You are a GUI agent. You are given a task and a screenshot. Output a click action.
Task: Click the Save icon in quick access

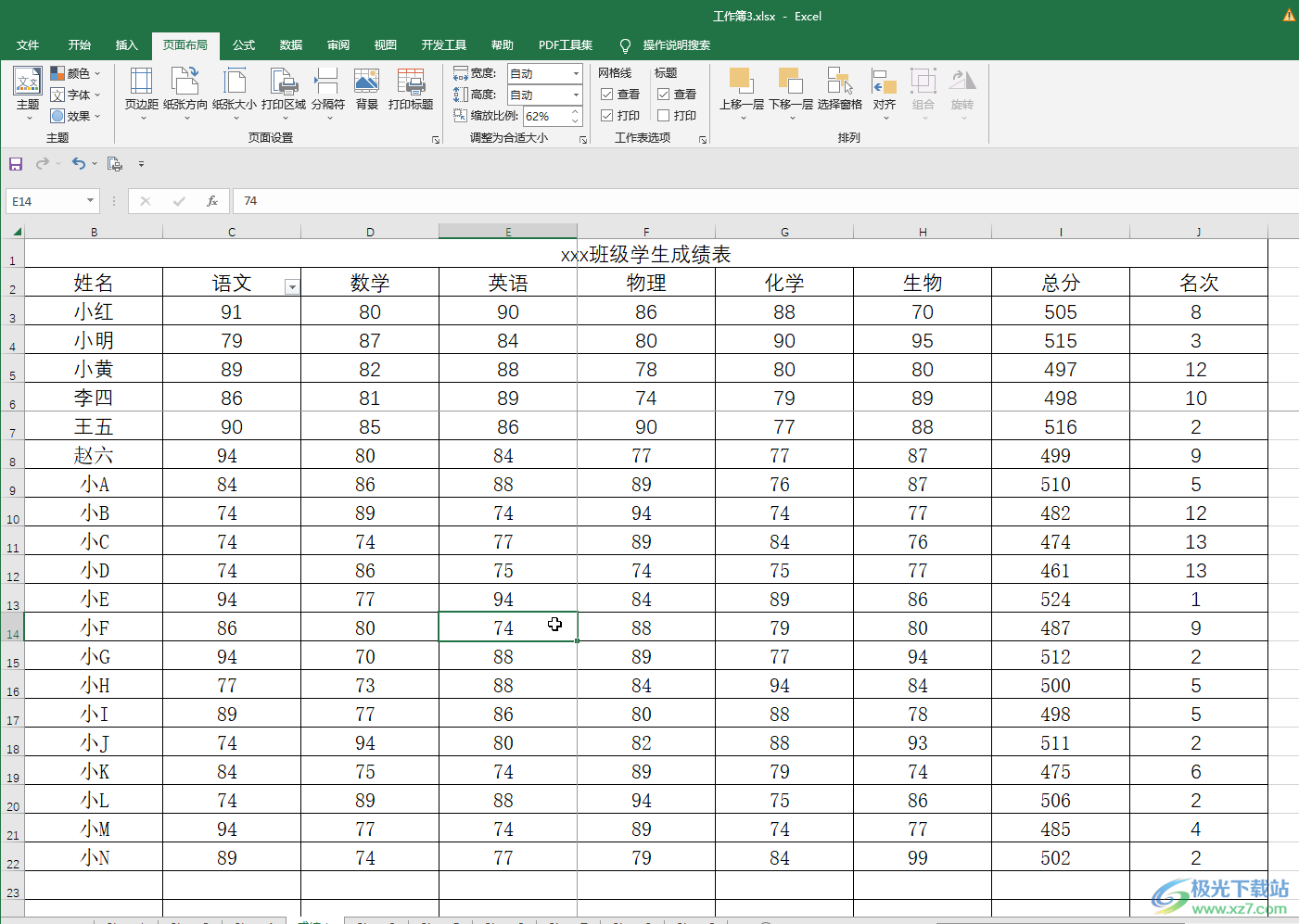pos(16,164)
